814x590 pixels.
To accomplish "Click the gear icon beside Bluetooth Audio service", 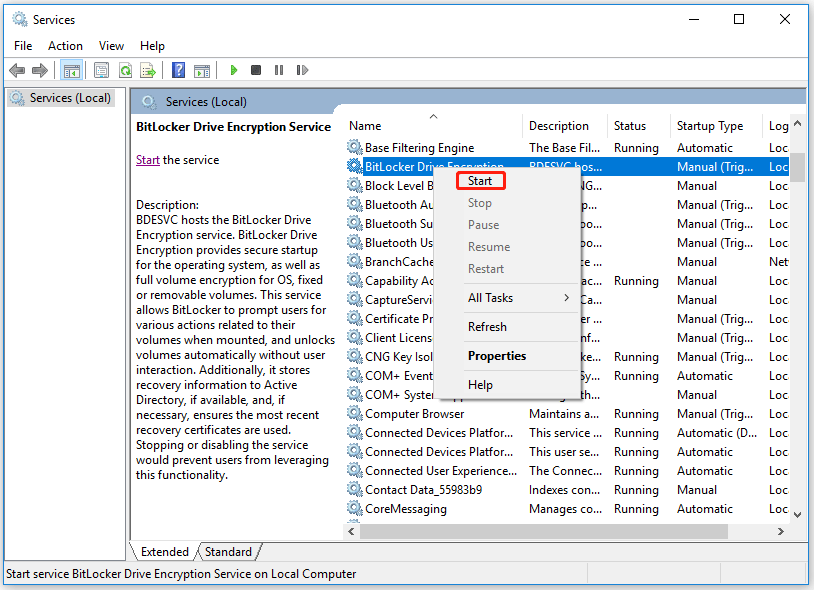I will point(355,204).
